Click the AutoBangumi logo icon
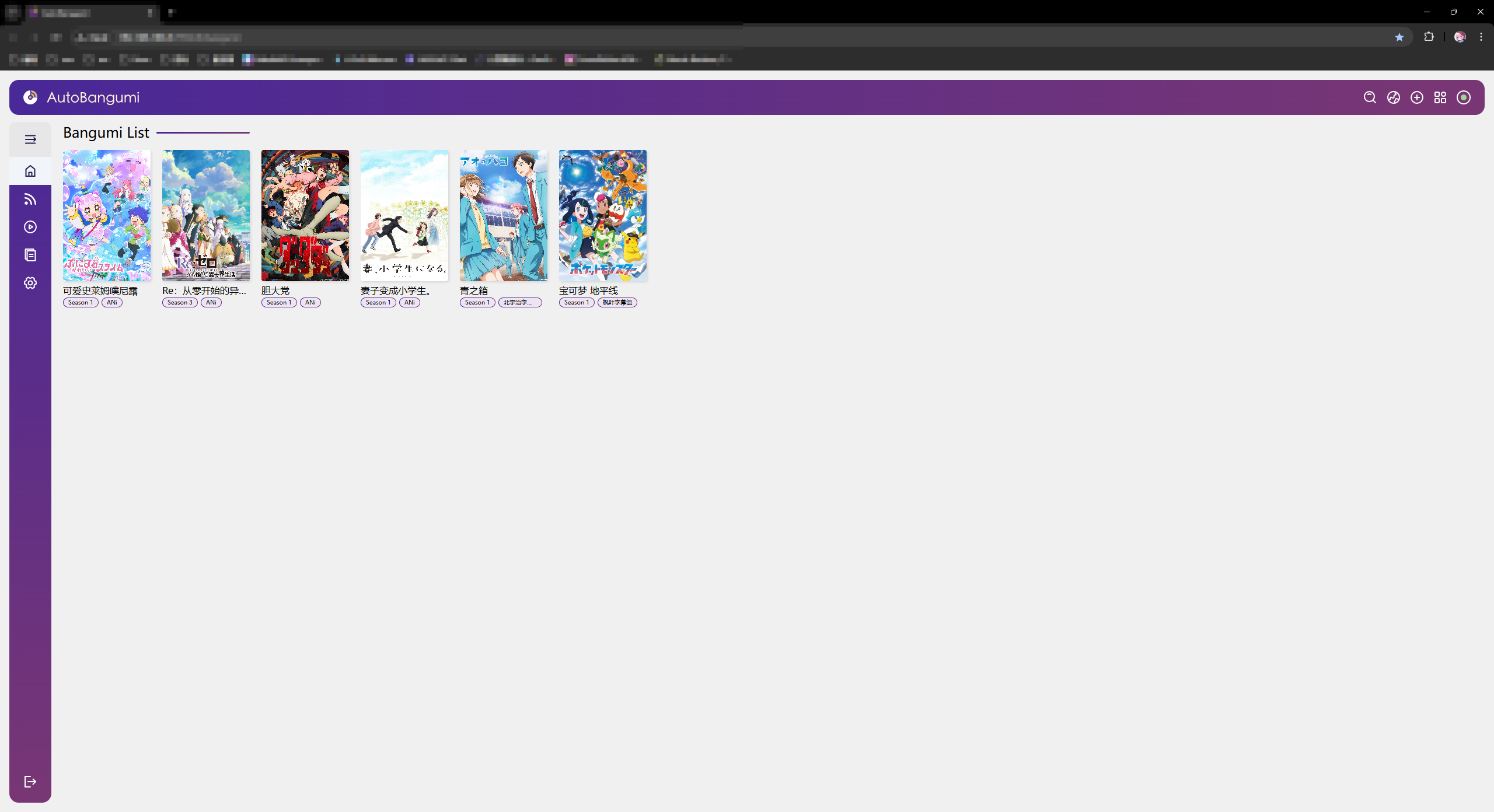This screenshot has height=812, width=1494. click(30, 97)
